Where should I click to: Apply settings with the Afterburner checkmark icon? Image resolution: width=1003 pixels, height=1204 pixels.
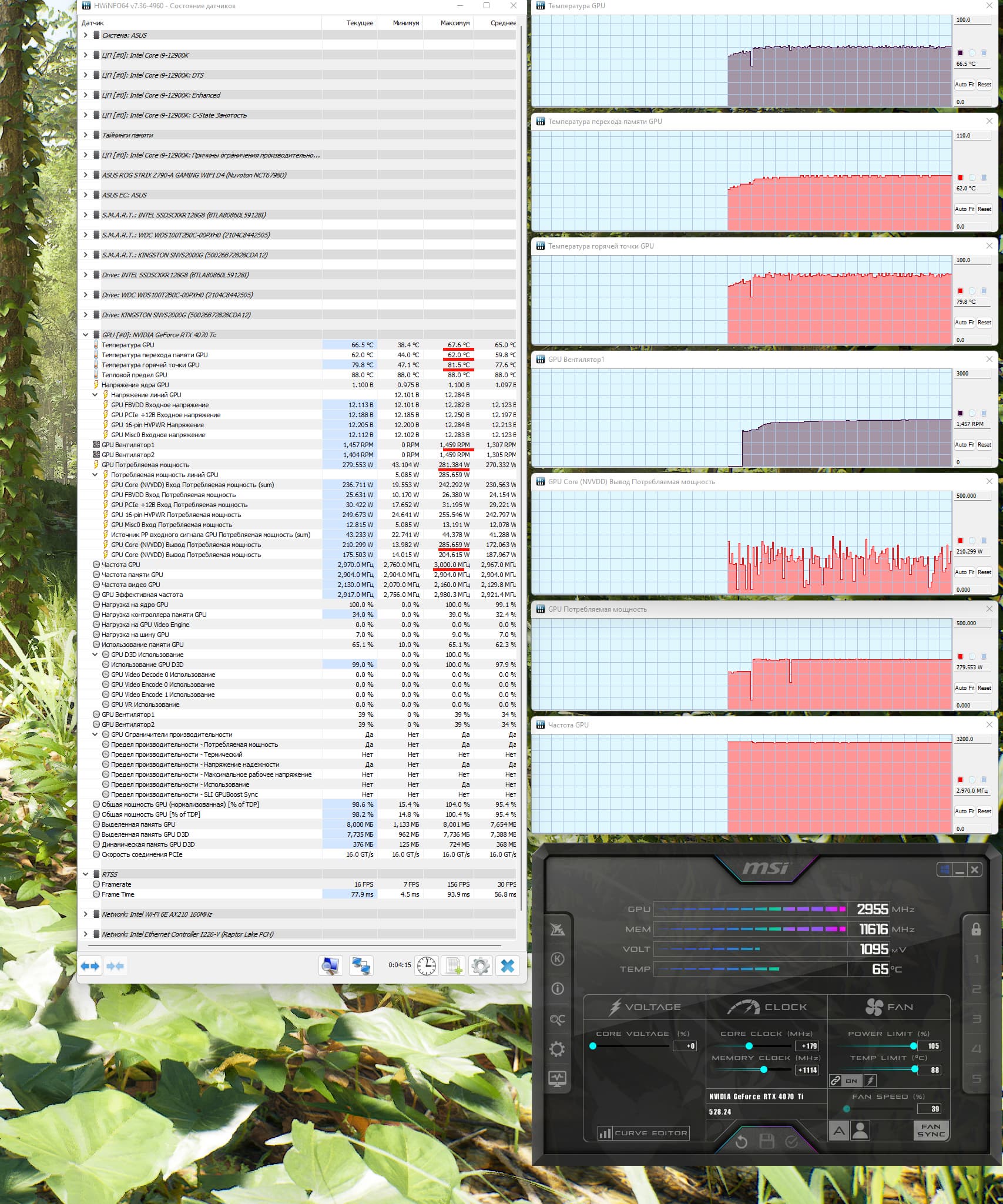click(791, 1141)
